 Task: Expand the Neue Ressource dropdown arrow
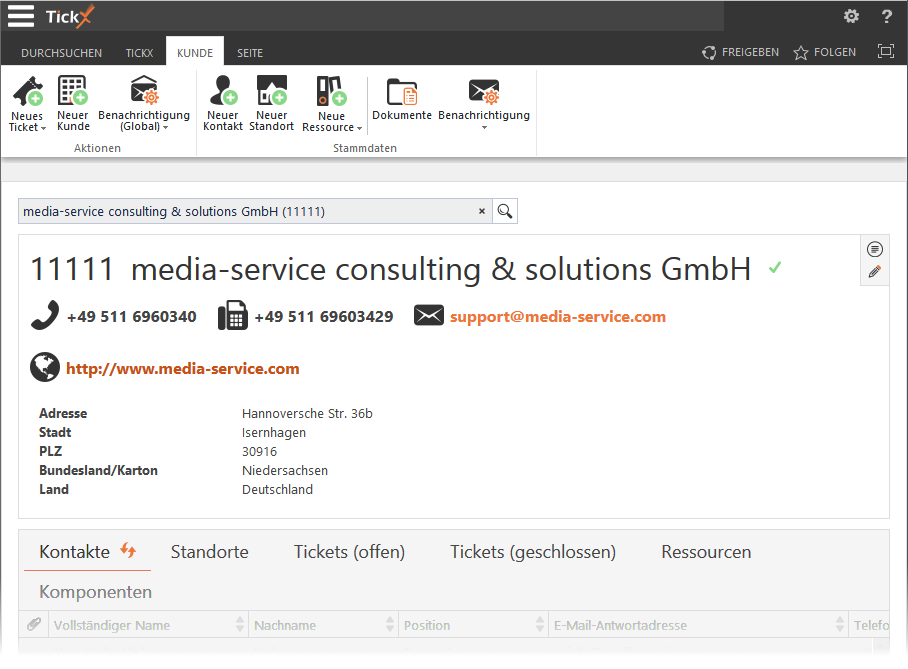pos(359,128)
